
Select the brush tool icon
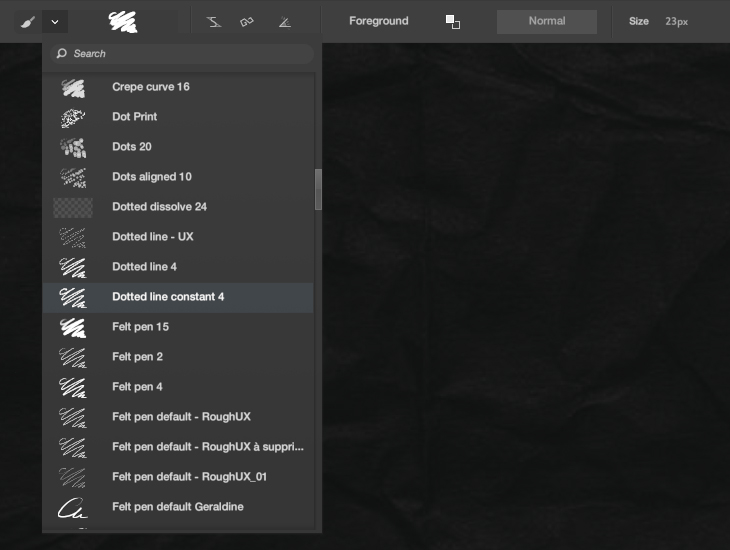coord(27,22)
